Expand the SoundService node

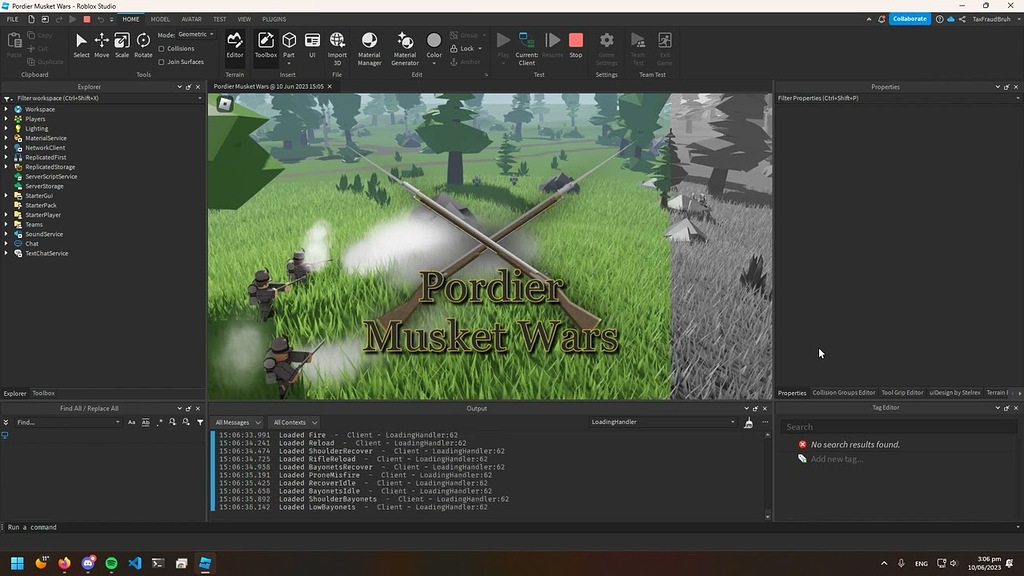(x=7, y=234)
